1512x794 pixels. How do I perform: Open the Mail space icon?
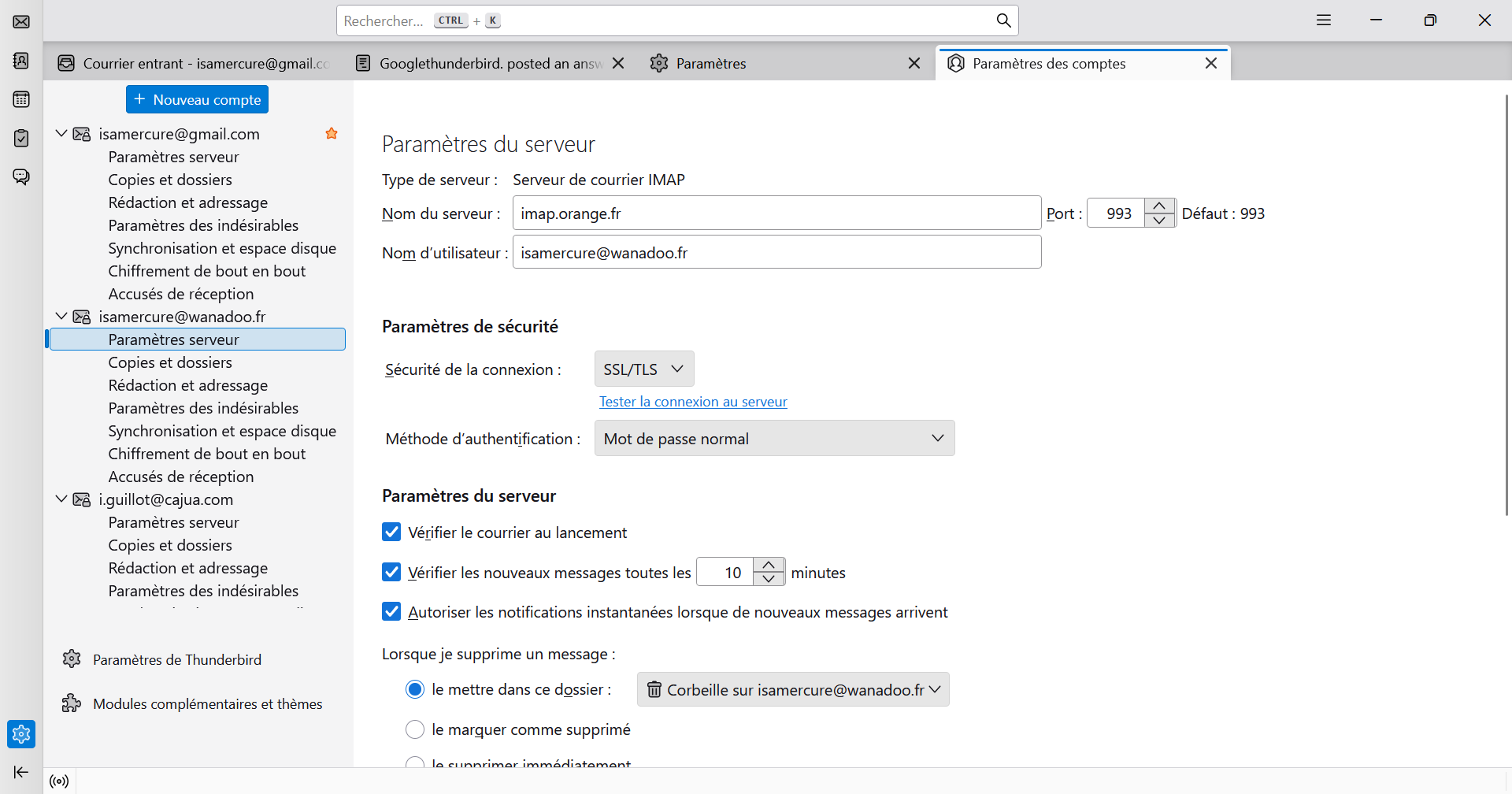click(21, 21)
